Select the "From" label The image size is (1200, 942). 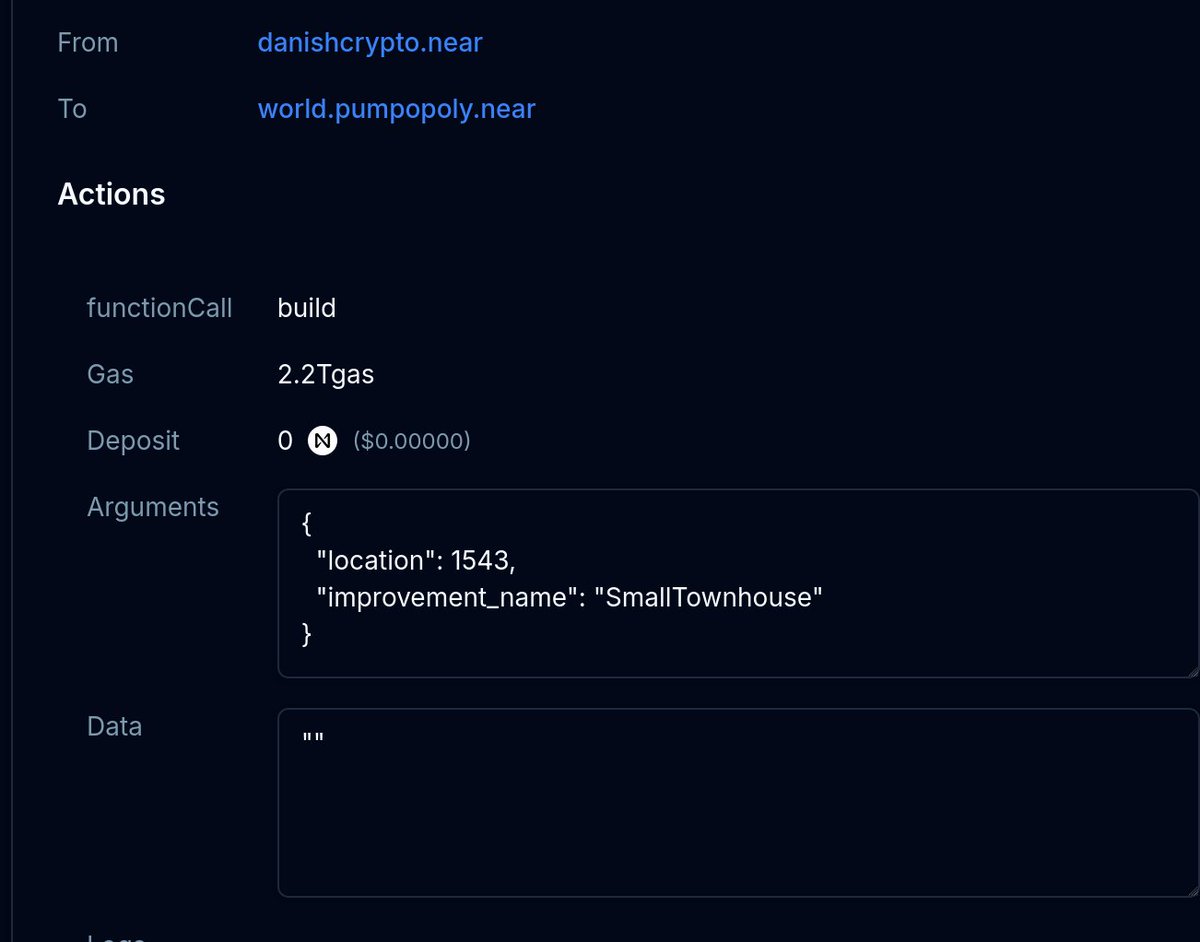point(88,43)
